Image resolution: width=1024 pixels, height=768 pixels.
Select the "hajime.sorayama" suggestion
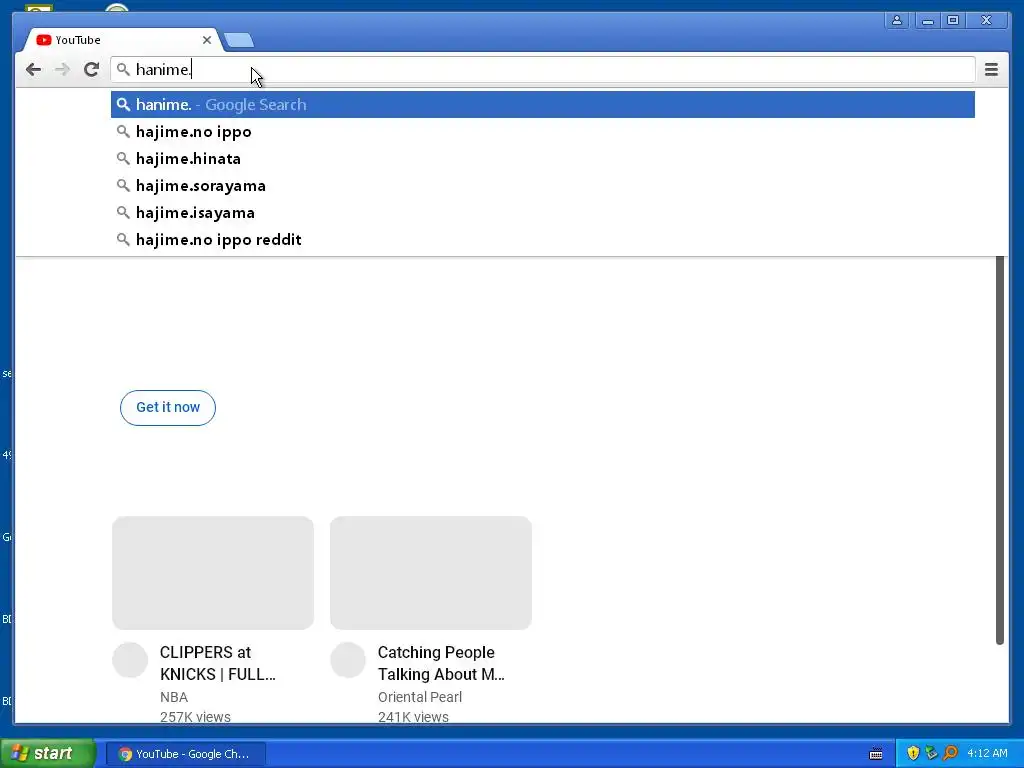pyautogui.click(x=542, y=186)
